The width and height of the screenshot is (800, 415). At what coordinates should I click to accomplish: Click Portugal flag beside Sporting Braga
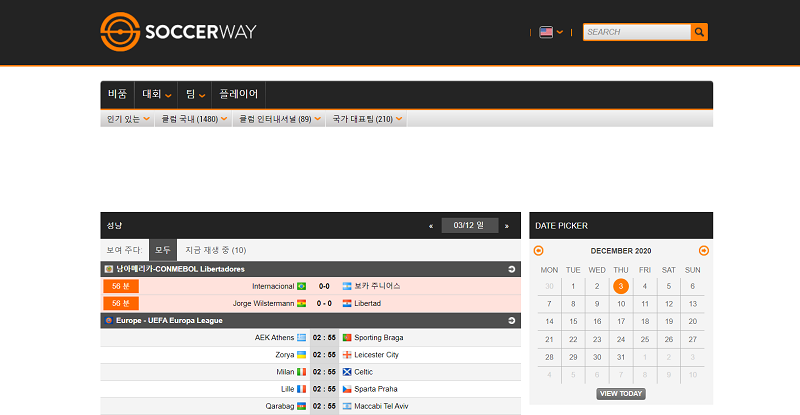click(x=347, y=337)
